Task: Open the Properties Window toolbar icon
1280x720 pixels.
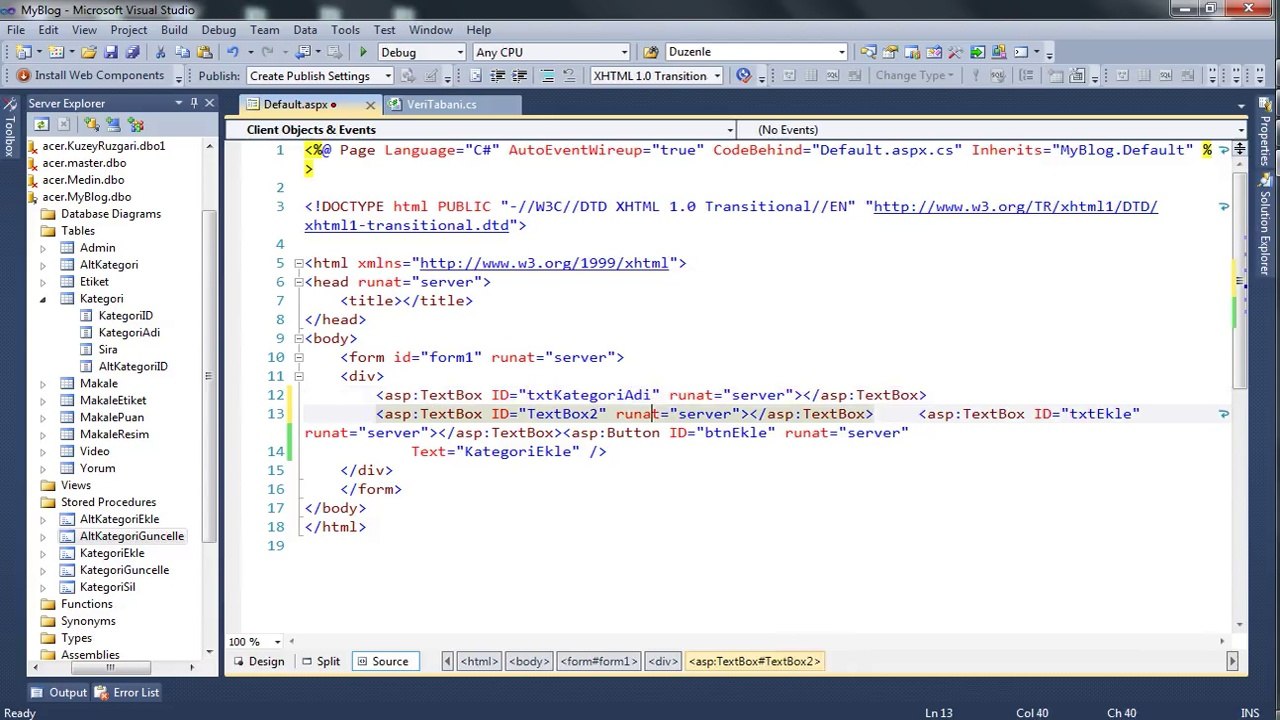Action: point(891,52)
